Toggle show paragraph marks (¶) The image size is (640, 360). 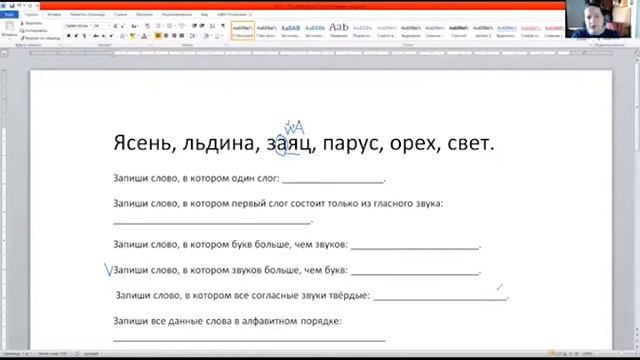[x=223, y=26]
